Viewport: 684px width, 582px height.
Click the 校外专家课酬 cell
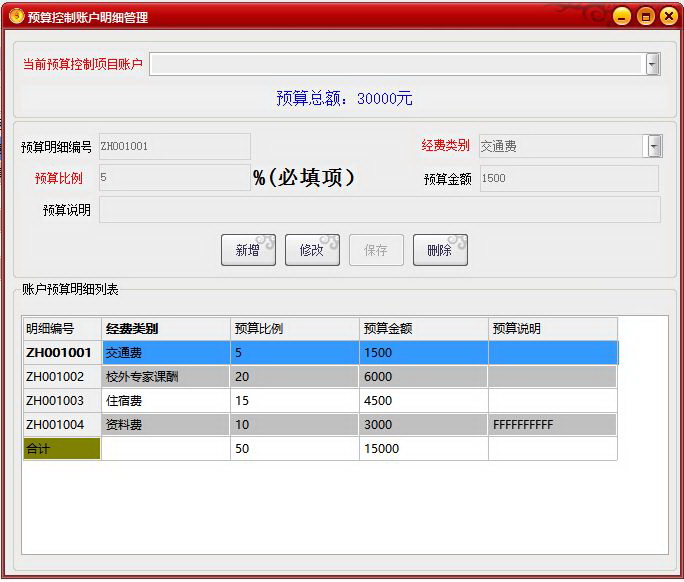166,377
